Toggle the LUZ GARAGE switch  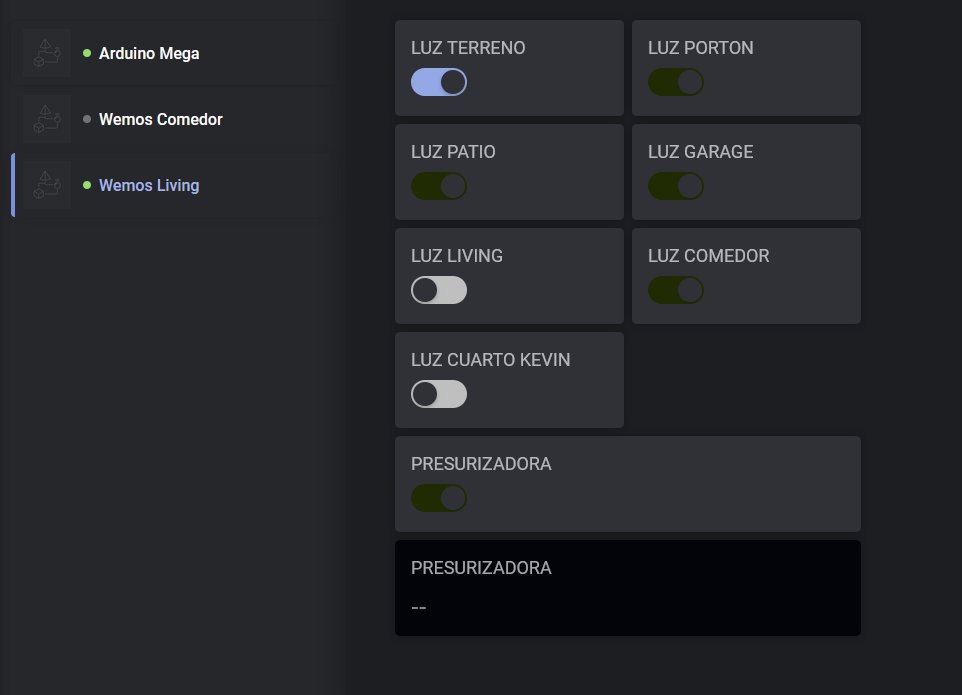[x=675, y=186]
